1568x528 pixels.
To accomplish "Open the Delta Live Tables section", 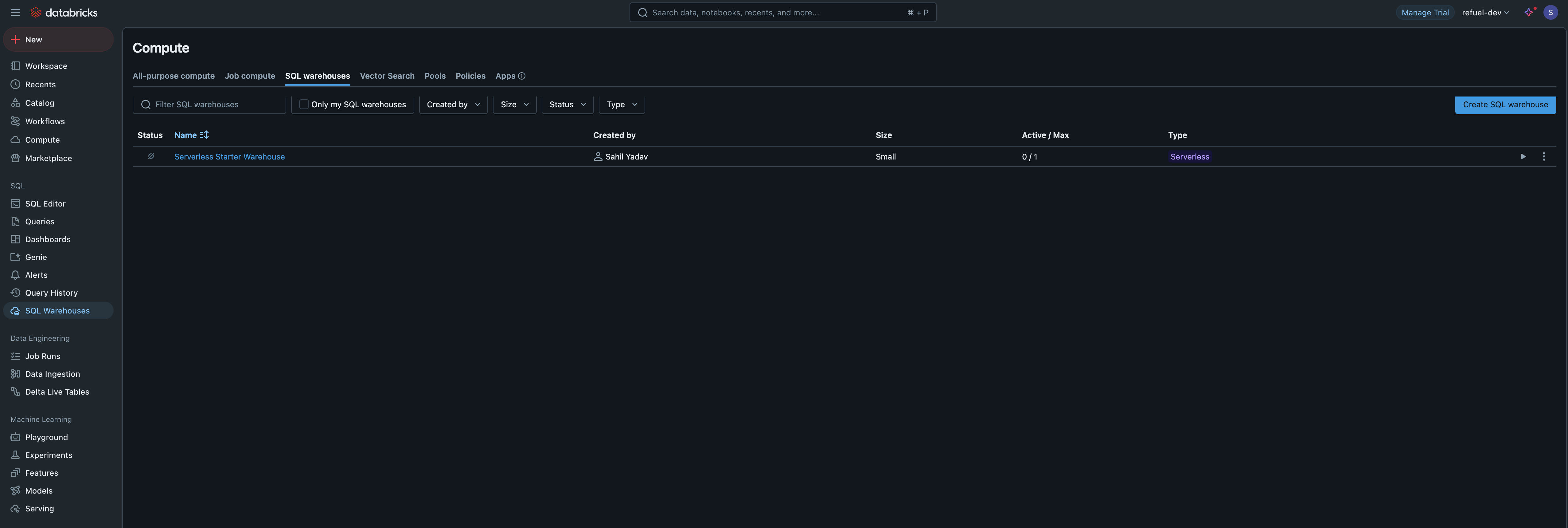I will pyautogui.click(x=57, y=392).
